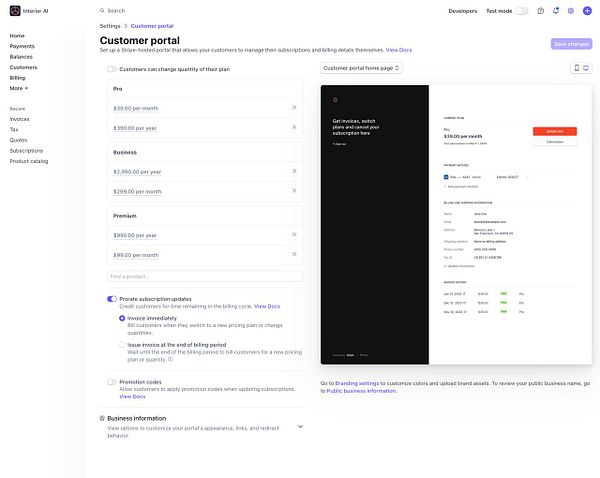Click the $39.00 per month price text
The width and height of the screenshot is (600, 478).
136,108
